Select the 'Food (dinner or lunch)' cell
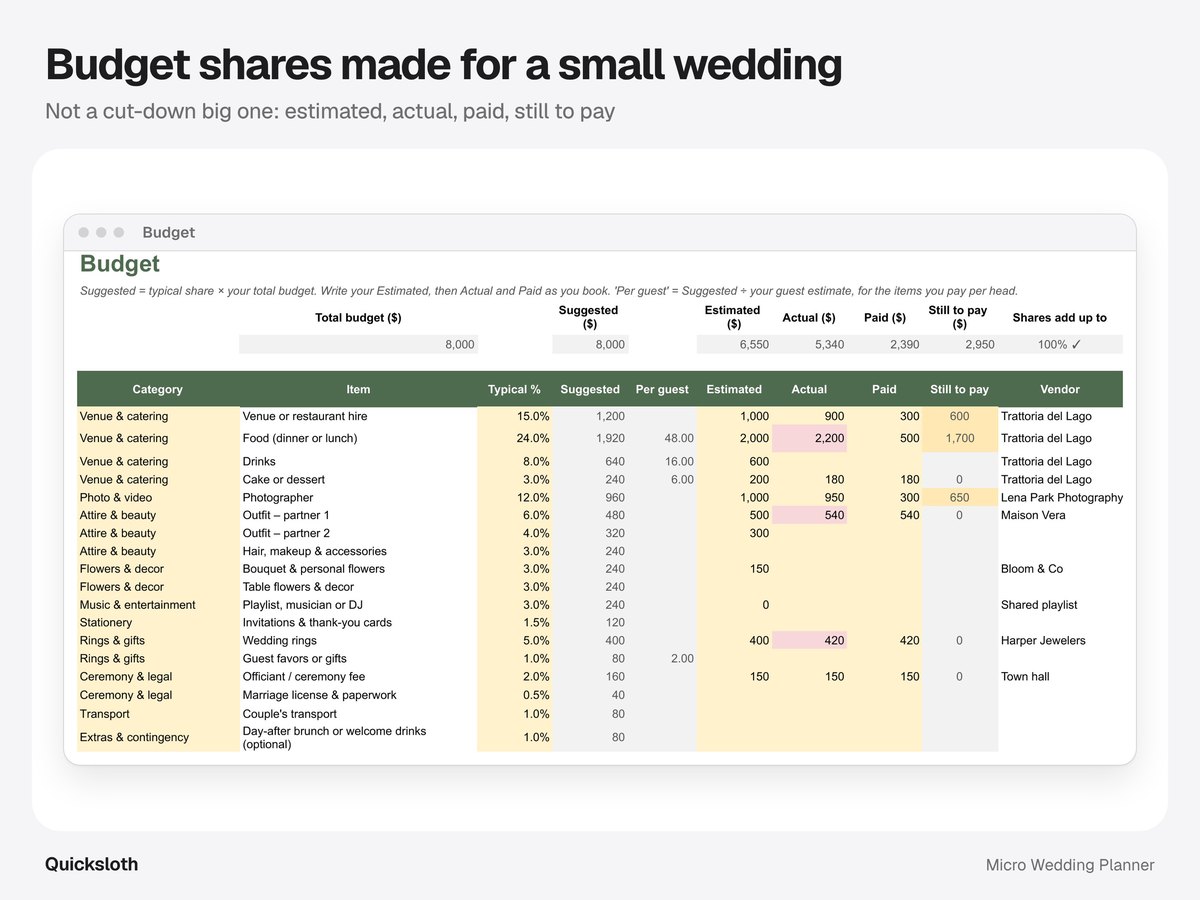This screenshot has height=900, width=1200. point(358,438)
